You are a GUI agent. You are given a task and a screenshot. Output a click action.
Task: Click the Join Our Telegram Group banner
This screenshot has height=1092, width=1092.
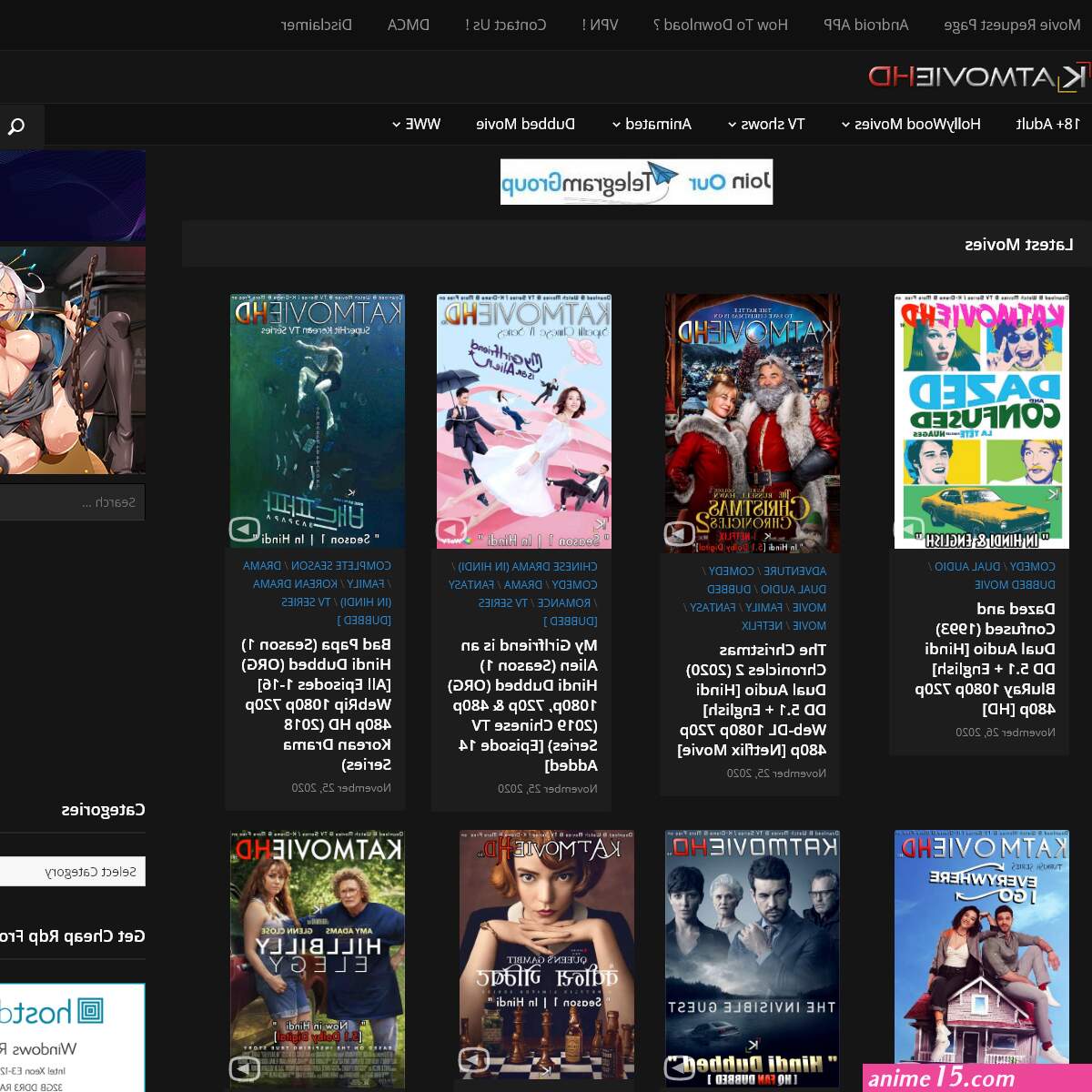click(636, 182)
